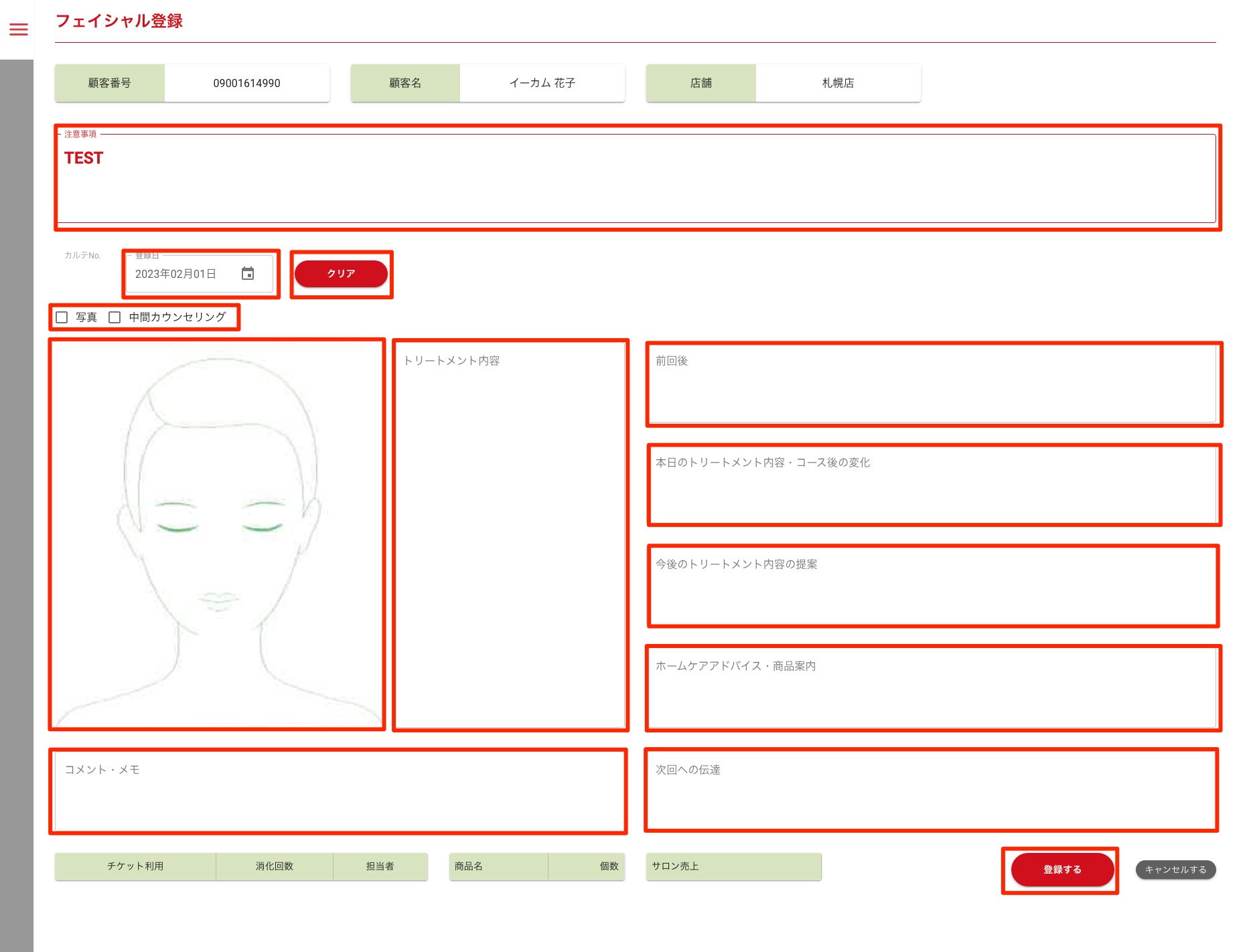Click the 商品名 table header
Viewport: 1247px width, 952px height.
tap(469, 866)
